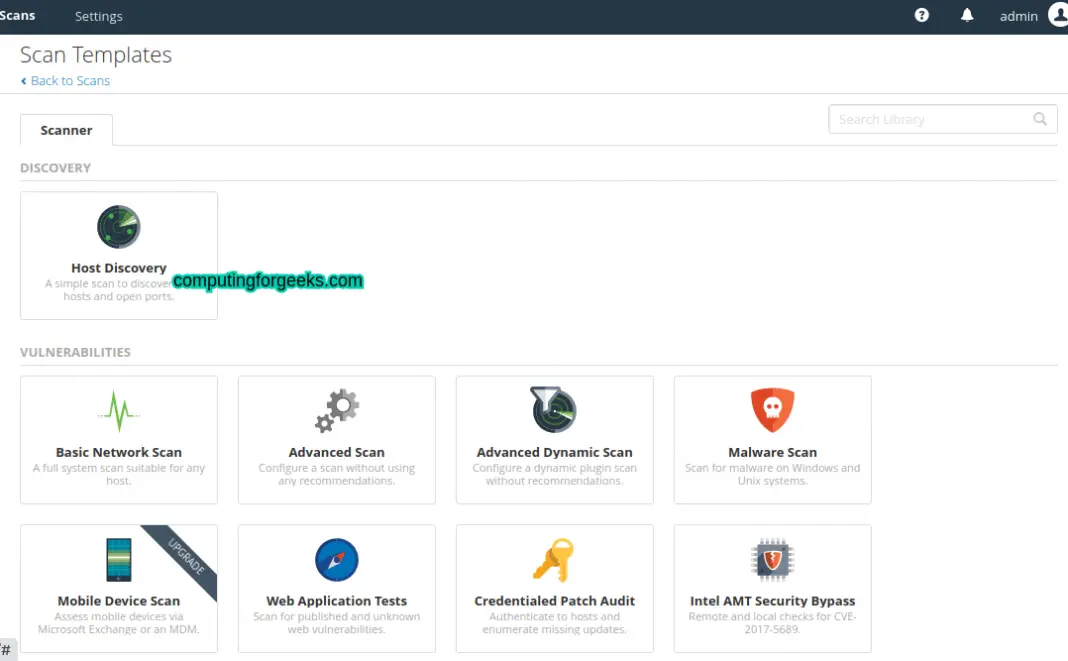This screenshot has height=661, width=1068.
Task: Open the Advanced Scan gears icon
Action: pyautogui.click(x=336, y=409)
